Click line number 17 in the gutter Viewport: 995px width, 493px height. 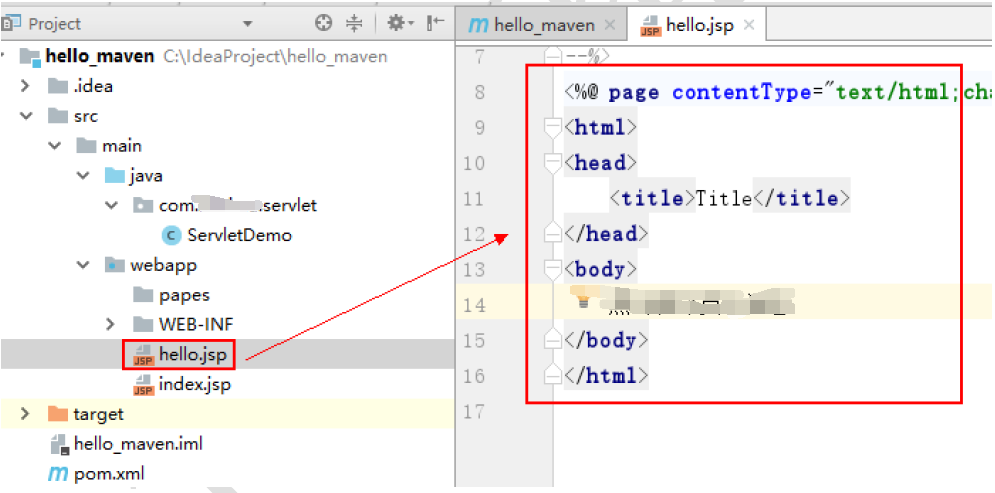pos(474,412)
